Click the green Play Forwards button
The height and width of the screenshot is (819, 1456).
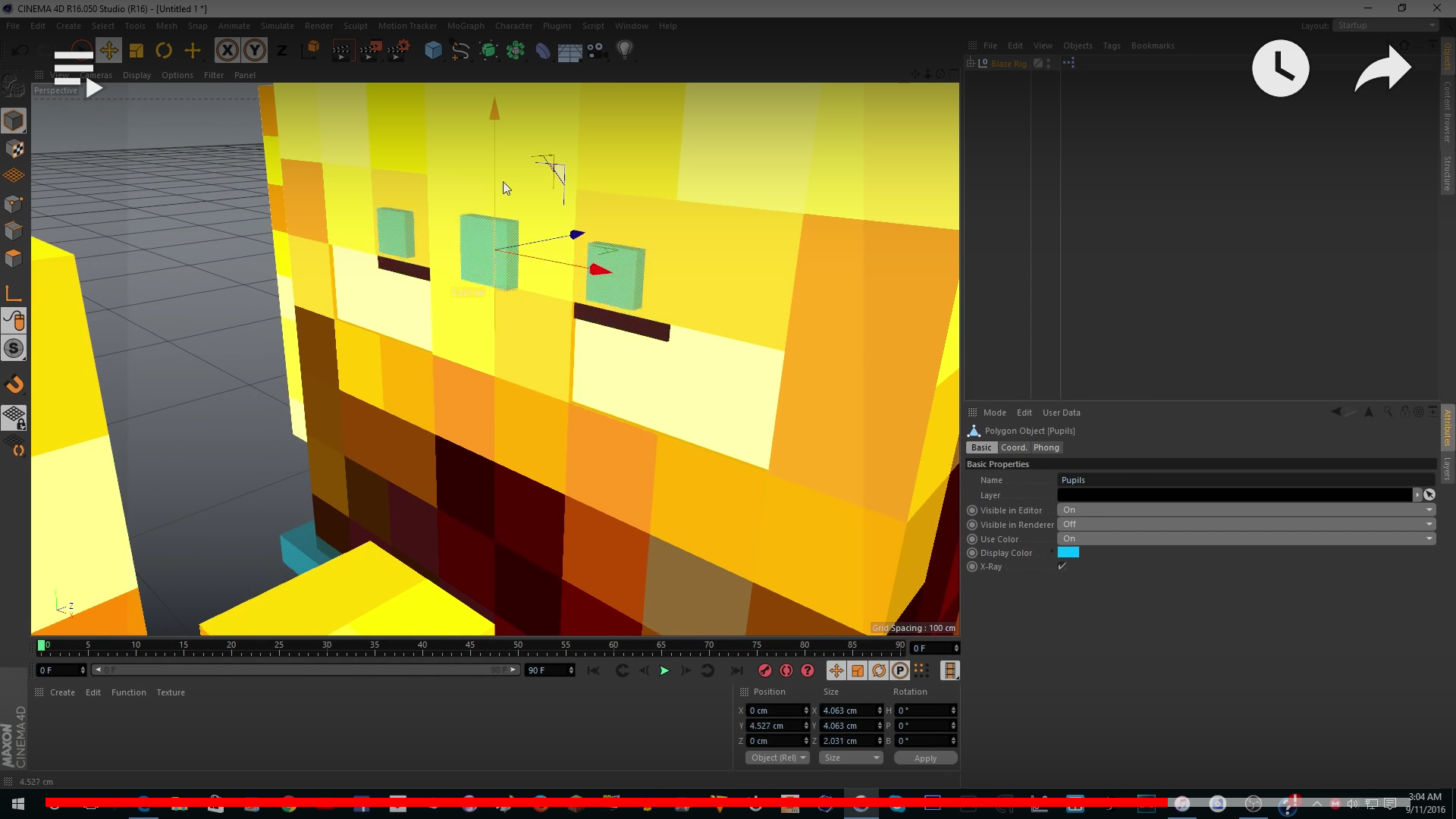664,670
